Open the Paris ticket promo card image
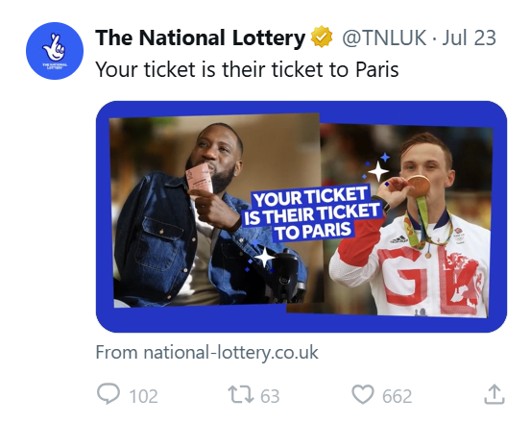 pos(301,217)
